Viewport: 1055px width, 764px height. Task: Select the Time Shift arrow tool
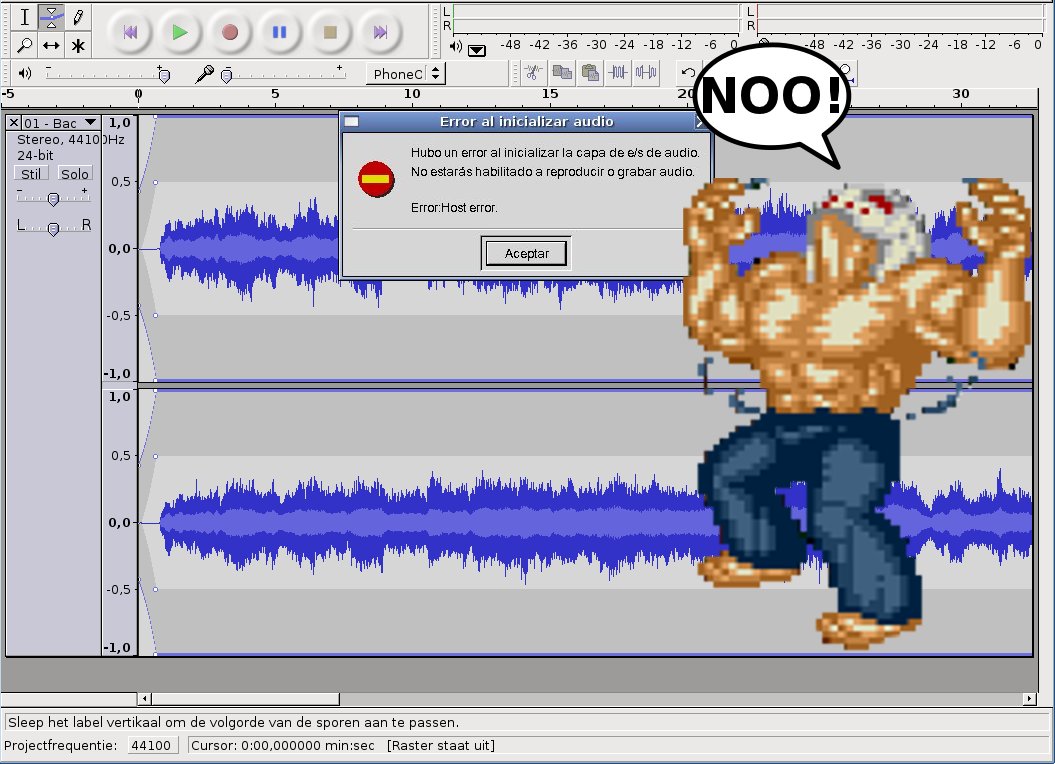tap(51, 45)
